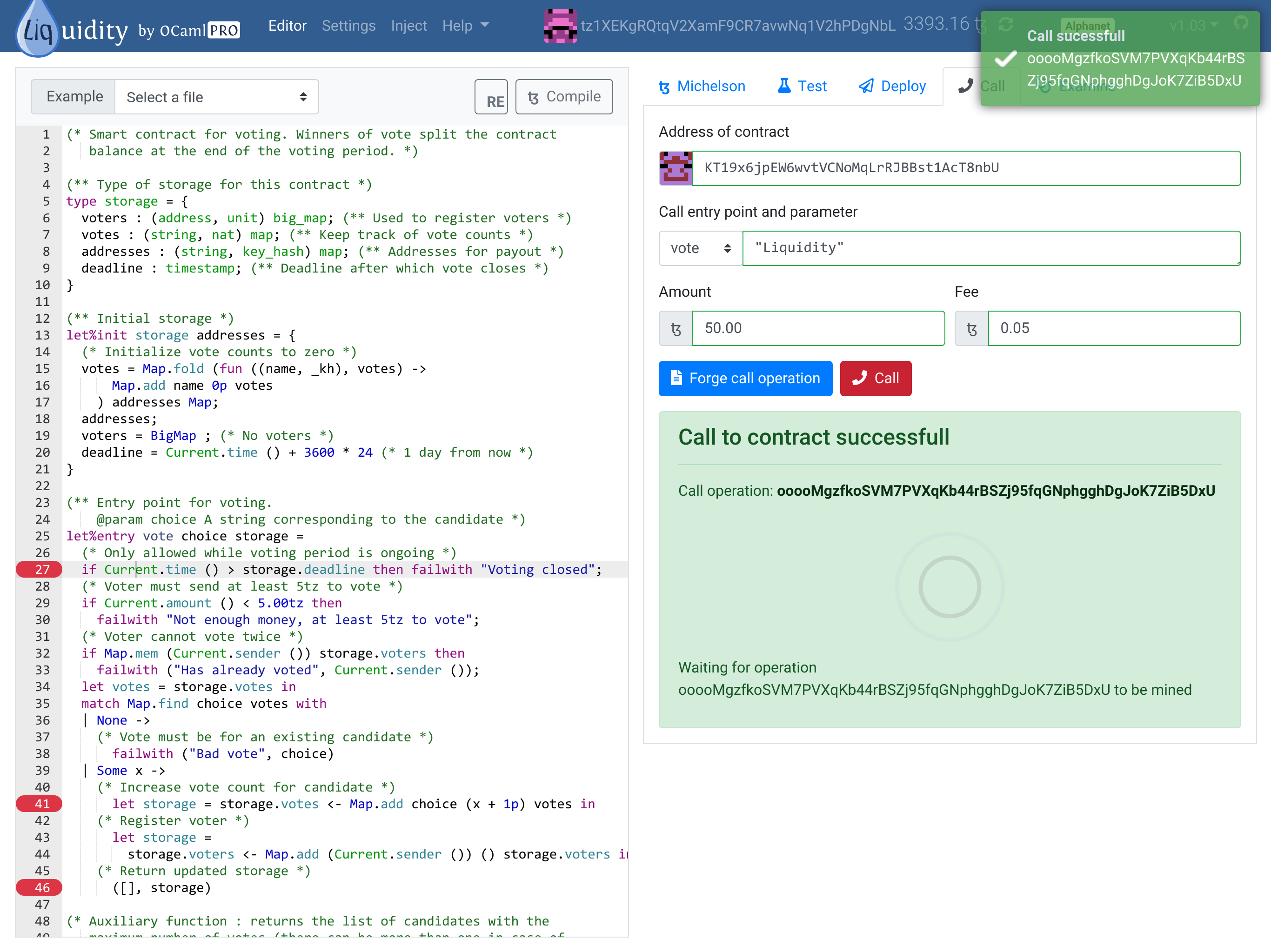Click the Compile button
Screen dimensions: 1271x952
pyautogui.click(x=564, y=97)
